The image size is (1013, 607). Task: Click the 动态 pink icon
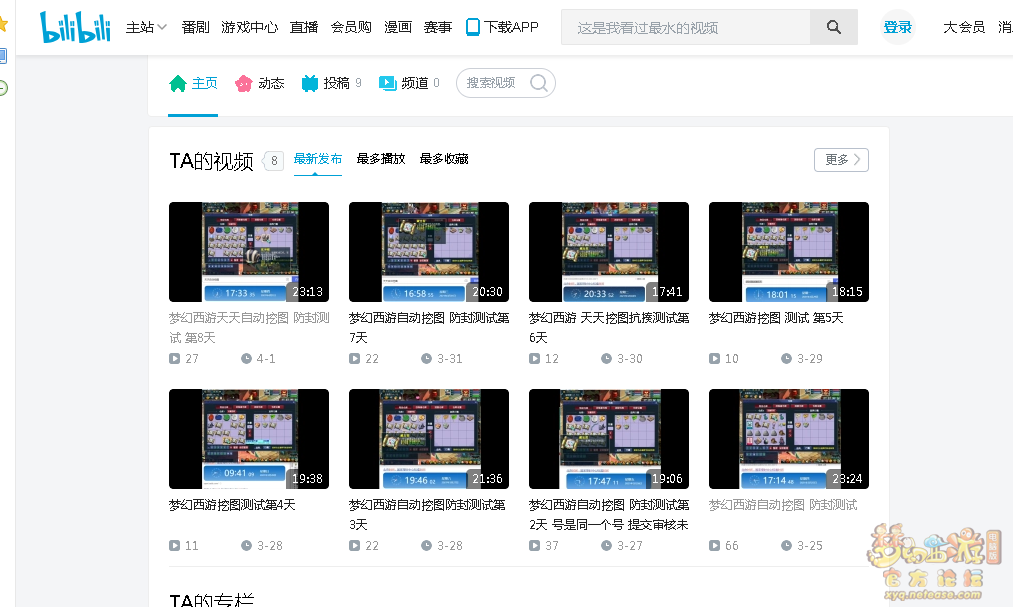click(244, 83)
